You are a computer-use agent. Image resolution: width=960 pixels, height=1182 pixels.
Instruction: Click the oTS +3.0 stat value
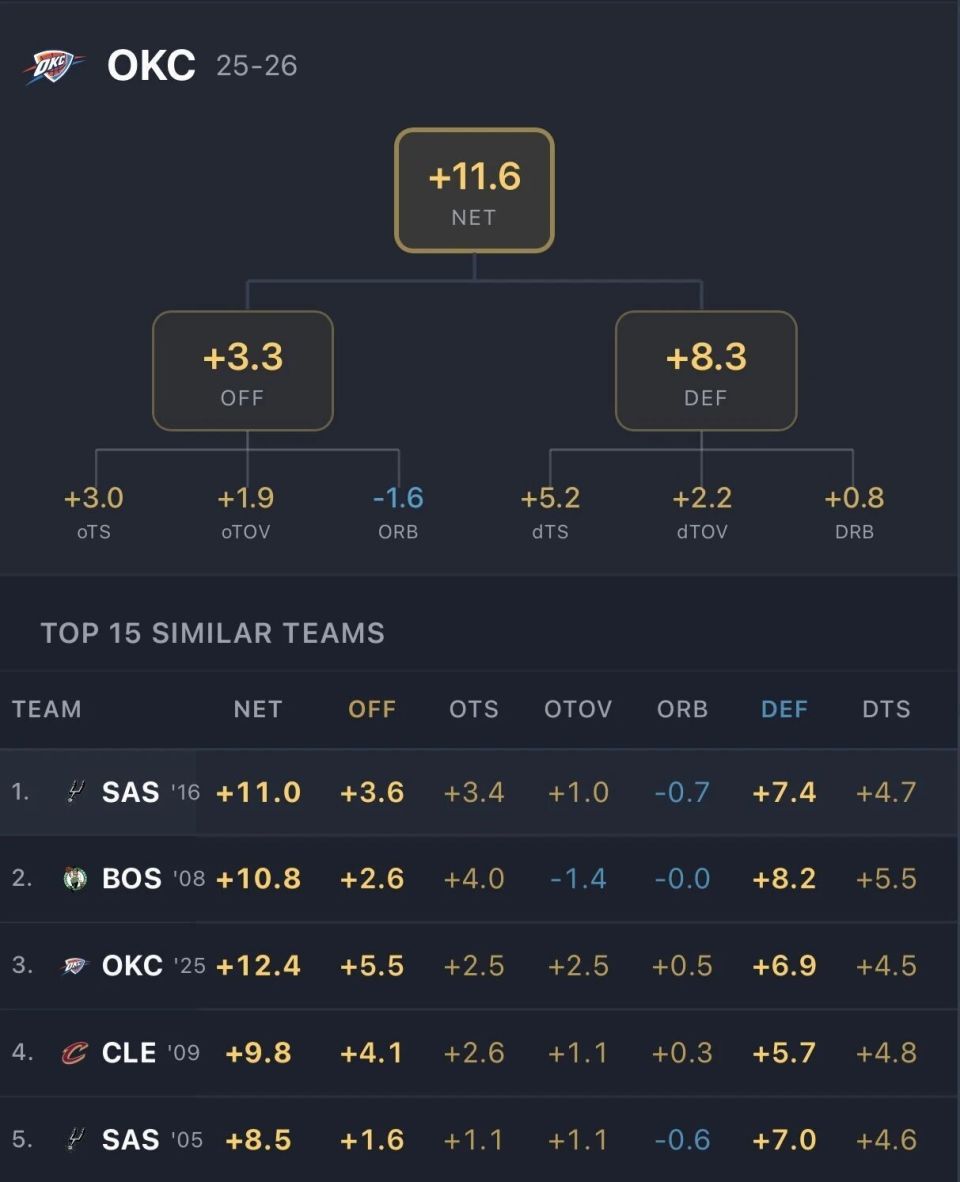[x=94, y=498]
